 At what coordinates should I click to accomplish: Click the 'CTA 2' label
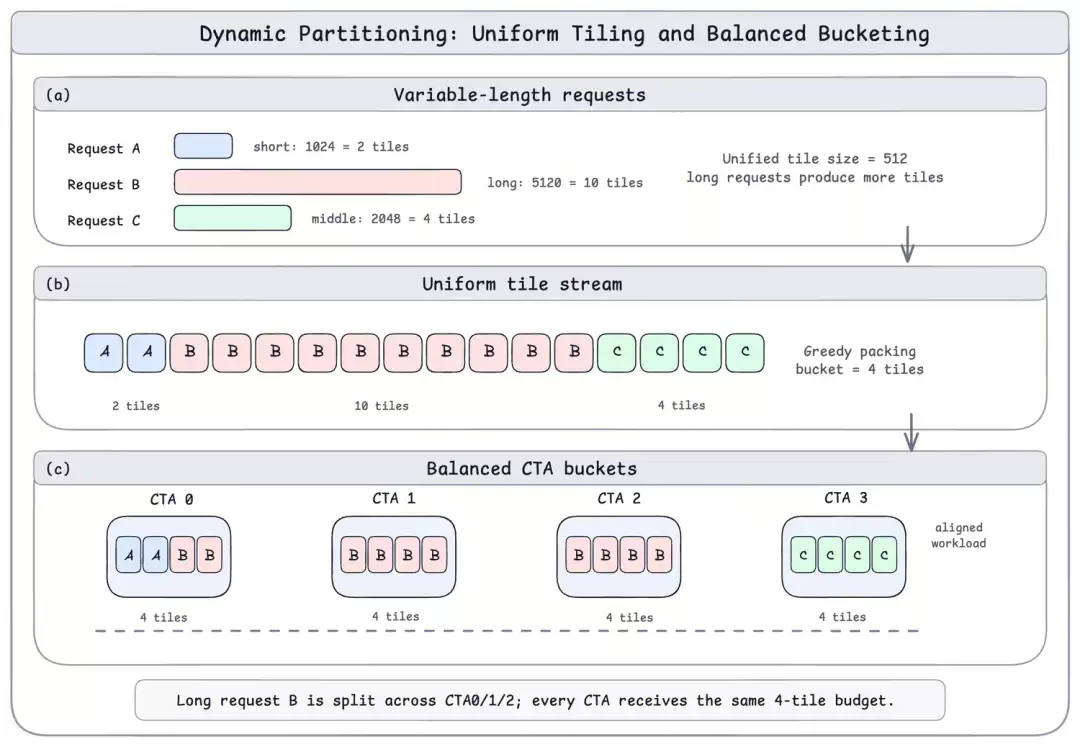pyautogui.click(x=619, y=498)
